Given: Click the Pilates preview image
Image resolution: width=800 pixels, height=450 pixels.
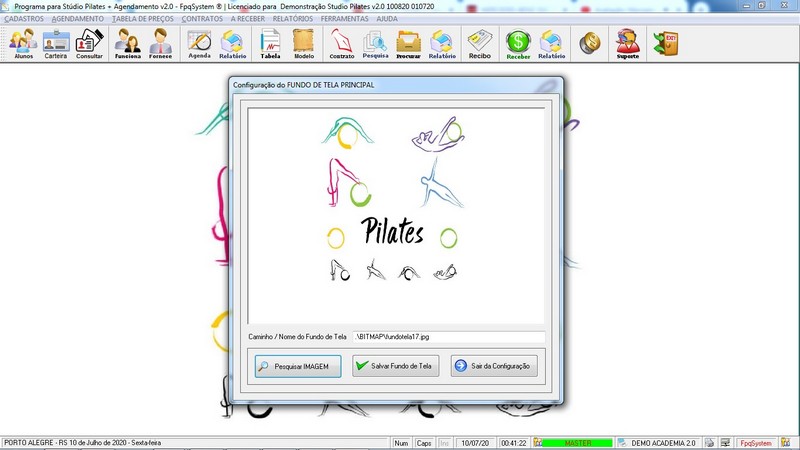Looking at the screenshot, I should [x=396, y=216].
